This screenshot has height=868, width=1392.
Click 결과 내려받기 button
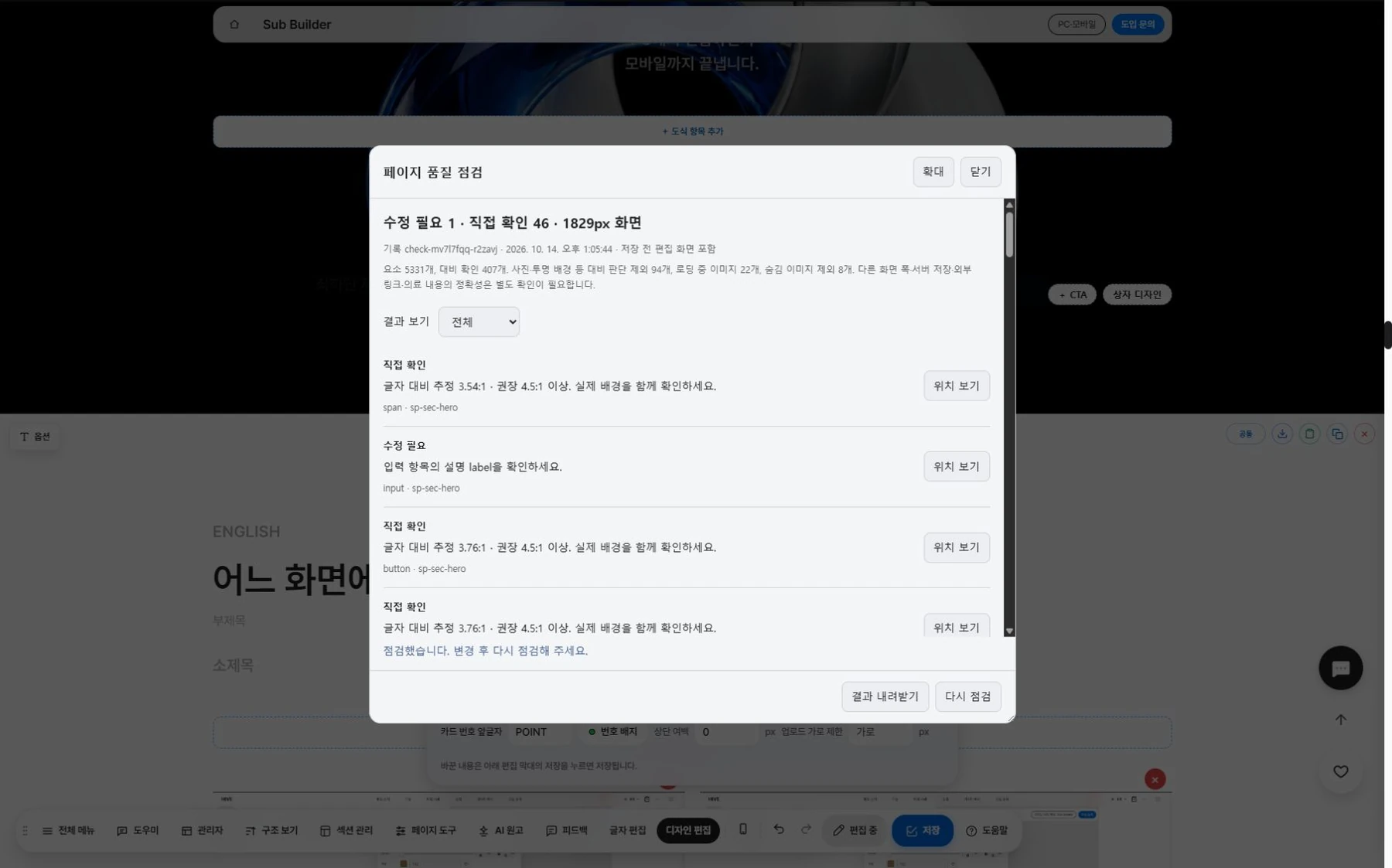885,696
